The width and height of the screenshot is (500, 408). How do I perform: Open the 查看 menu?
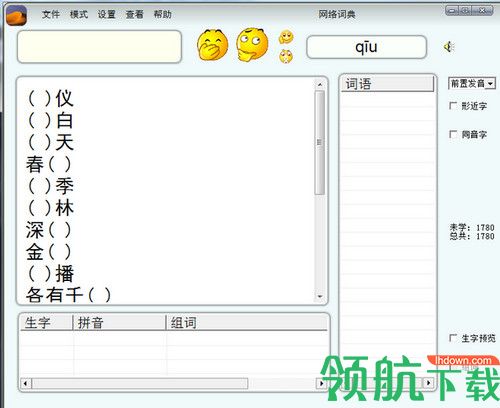point(135,14)
